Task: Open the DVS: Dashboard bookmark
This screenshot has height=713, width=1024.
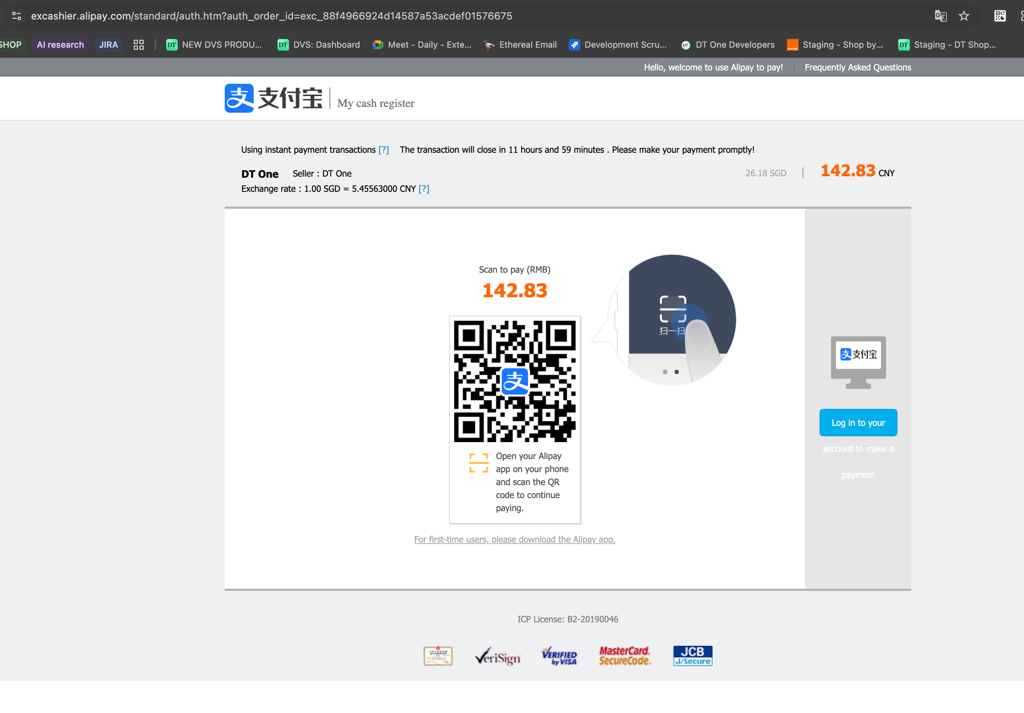Action: pyautogui.click(x=319, y=44)
